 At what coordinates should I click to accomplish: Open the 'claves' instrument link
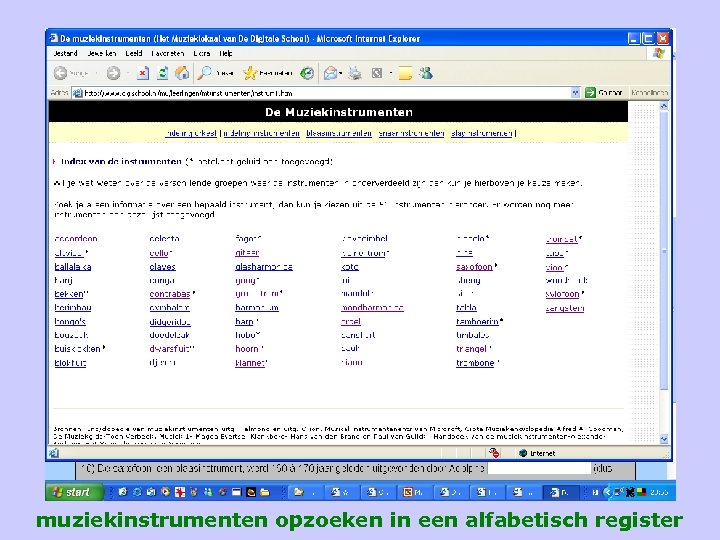click(x=163, y=267)
